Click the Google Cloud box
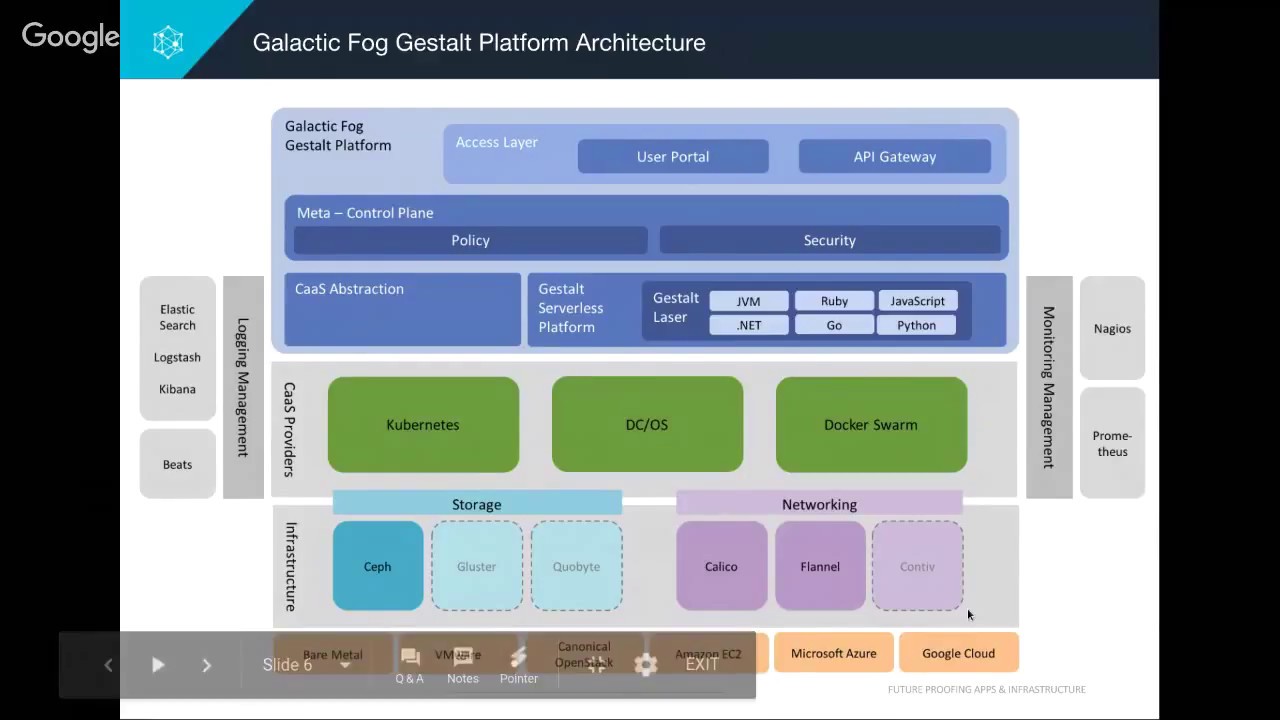1280x720 pixels. coord(958,653)
